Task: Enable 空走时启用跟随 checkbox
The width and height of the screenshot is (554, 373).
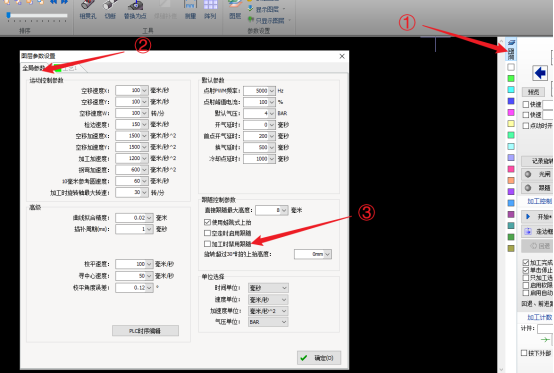Action: (x=207, y=233)
